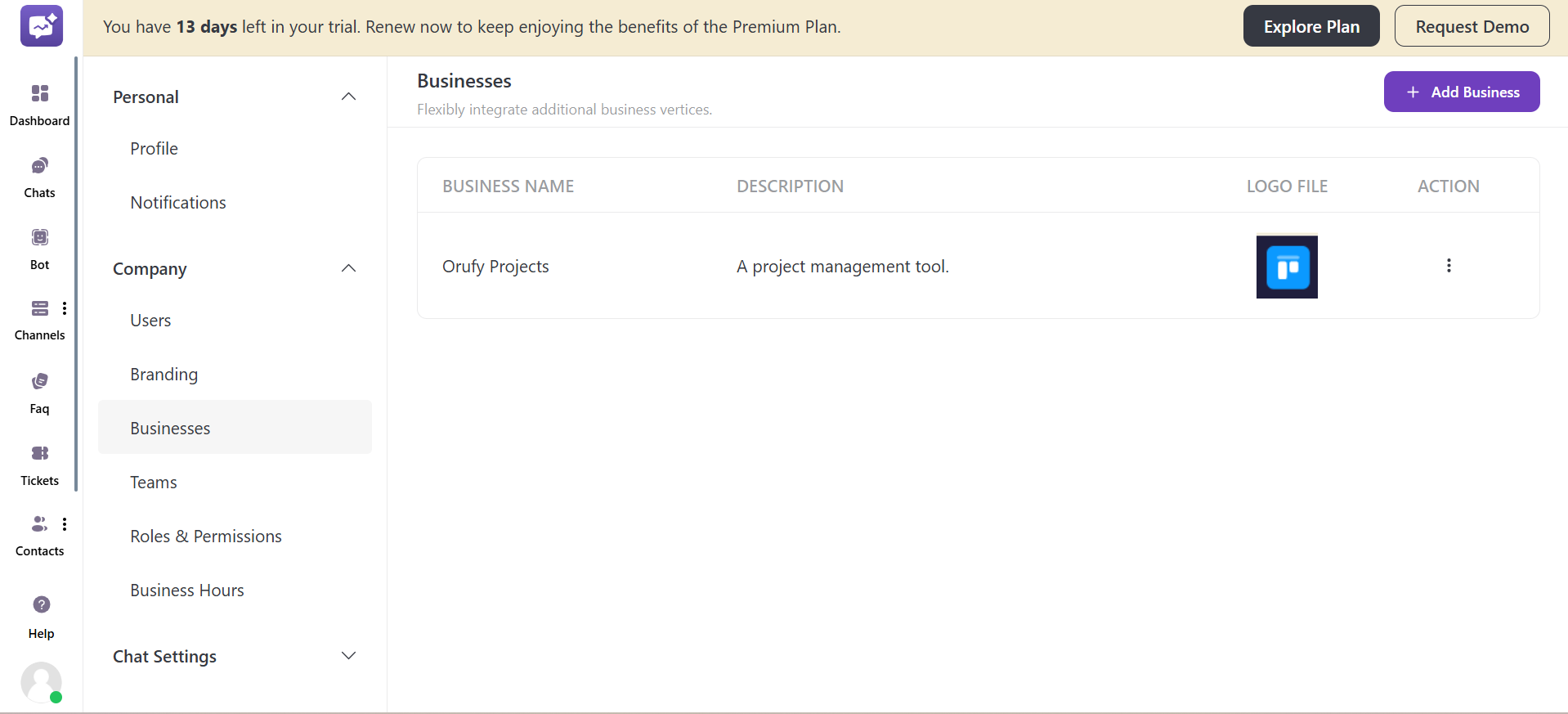Open the Chats icon in sidebar
Image resolution: width=1568 pixels, height=714 pixels.
pyautogui.click(x=39, y=166)
